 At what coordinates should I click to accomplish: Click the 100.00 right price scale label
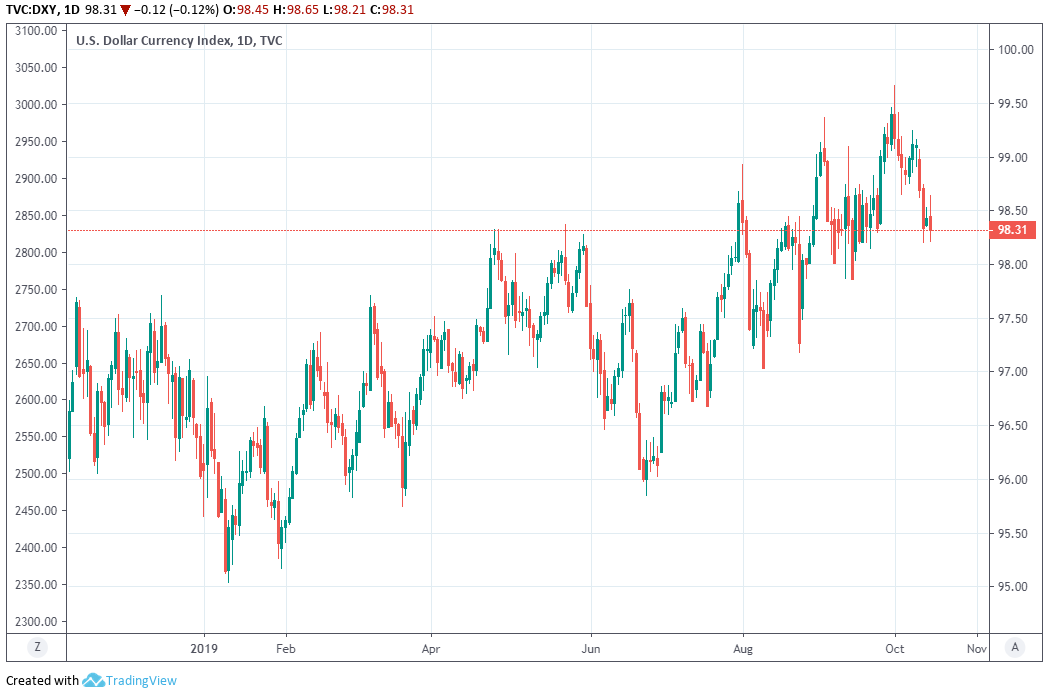[1012, 50]
